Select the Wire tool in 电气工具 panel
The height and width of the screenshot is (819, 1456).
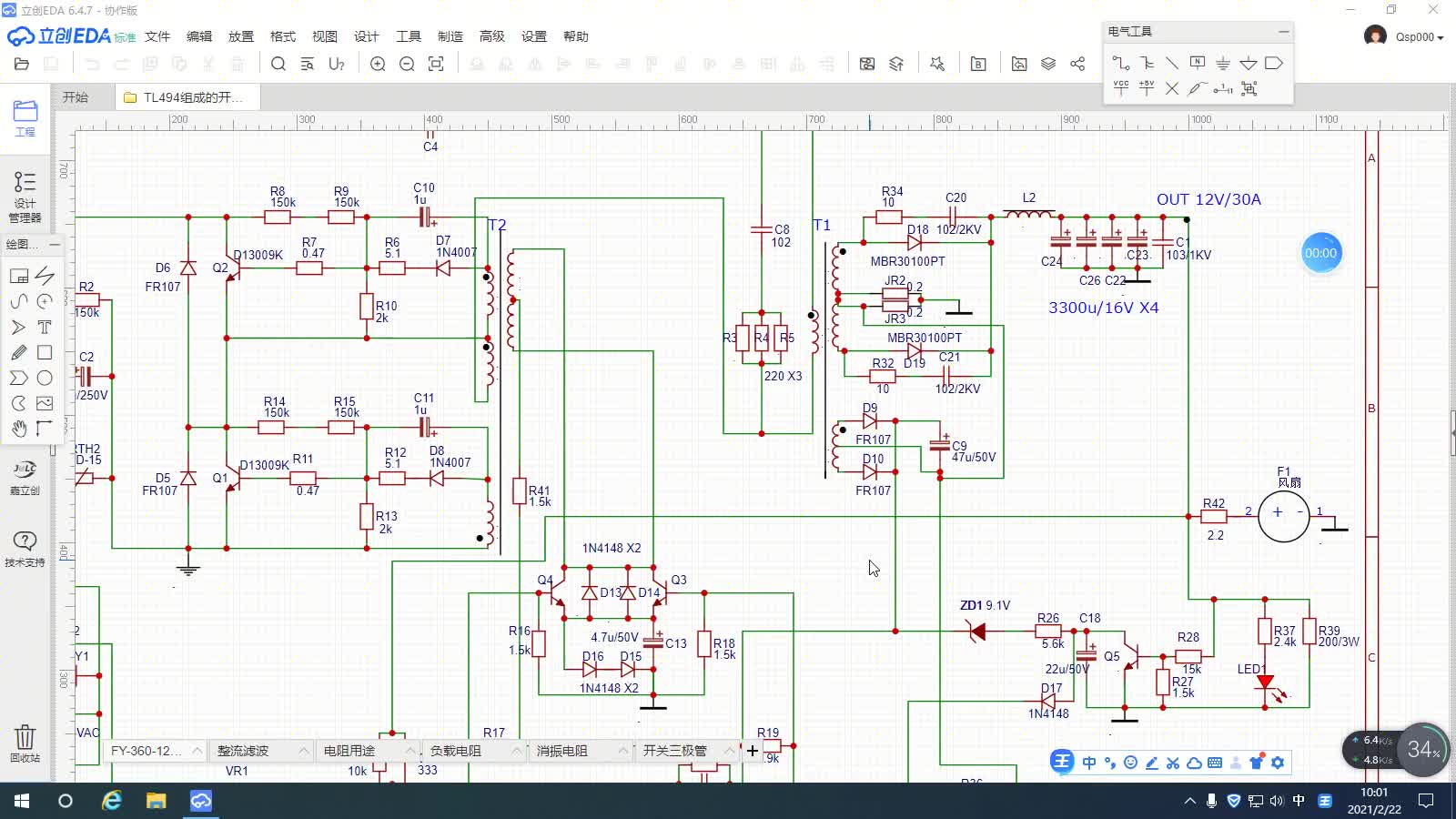[1121, 63]
